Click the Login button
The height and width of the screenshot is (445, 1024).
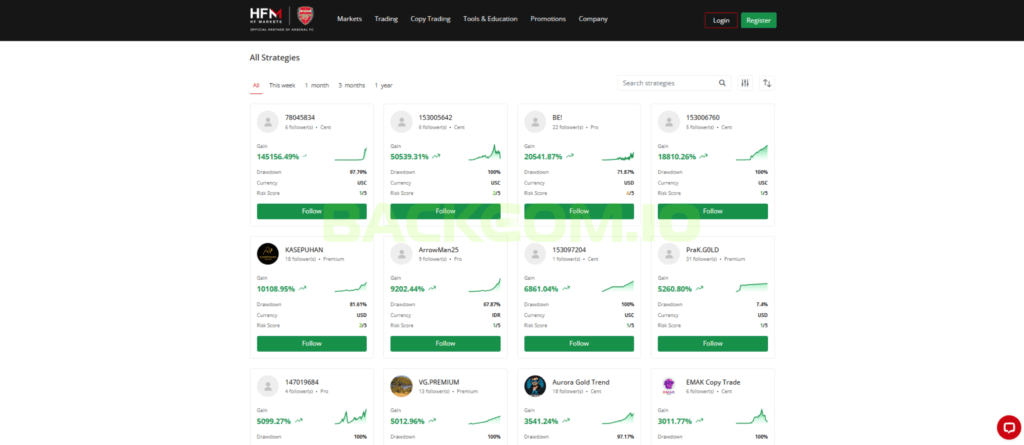[x=721, y=20]
